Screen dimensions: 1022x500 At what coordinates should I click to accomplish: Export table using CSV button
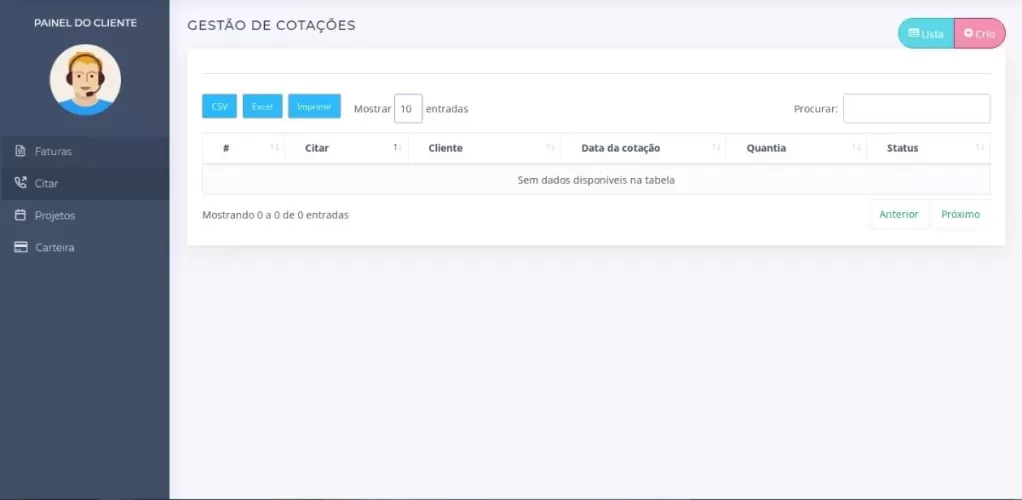tap(219, 106)
